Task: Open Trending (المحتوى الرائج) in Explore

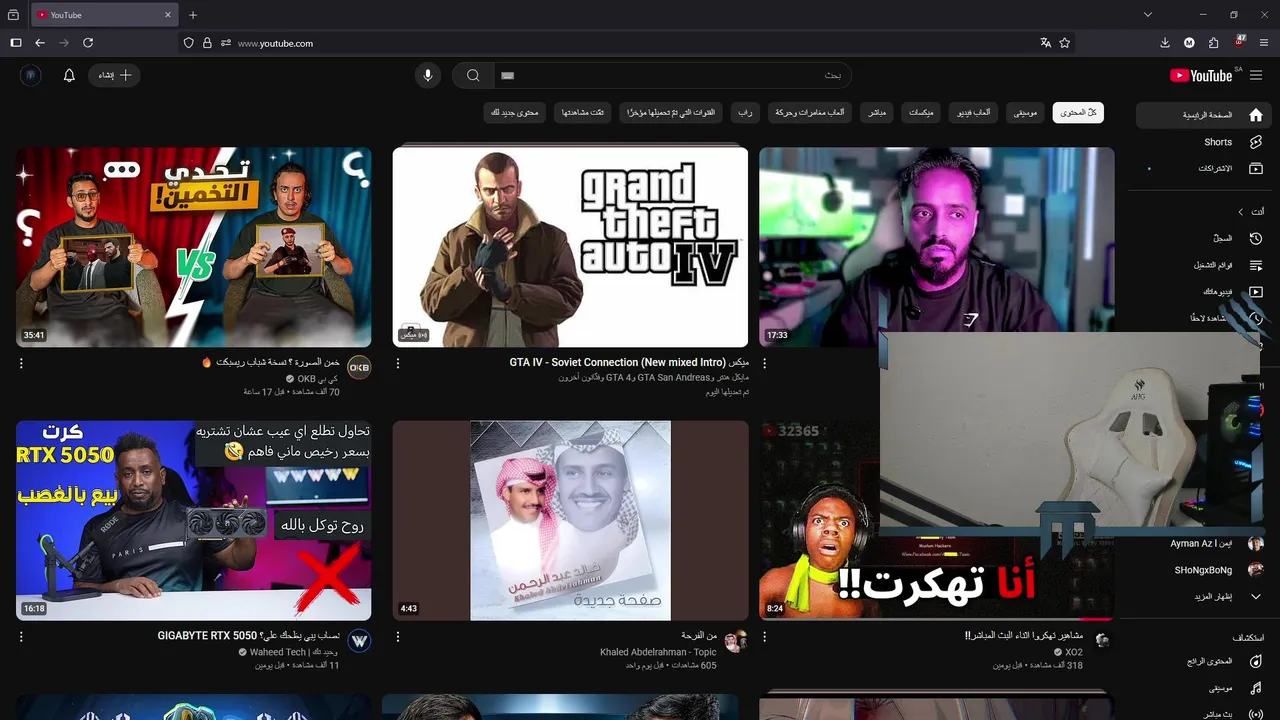Action: click(1205, 661)
